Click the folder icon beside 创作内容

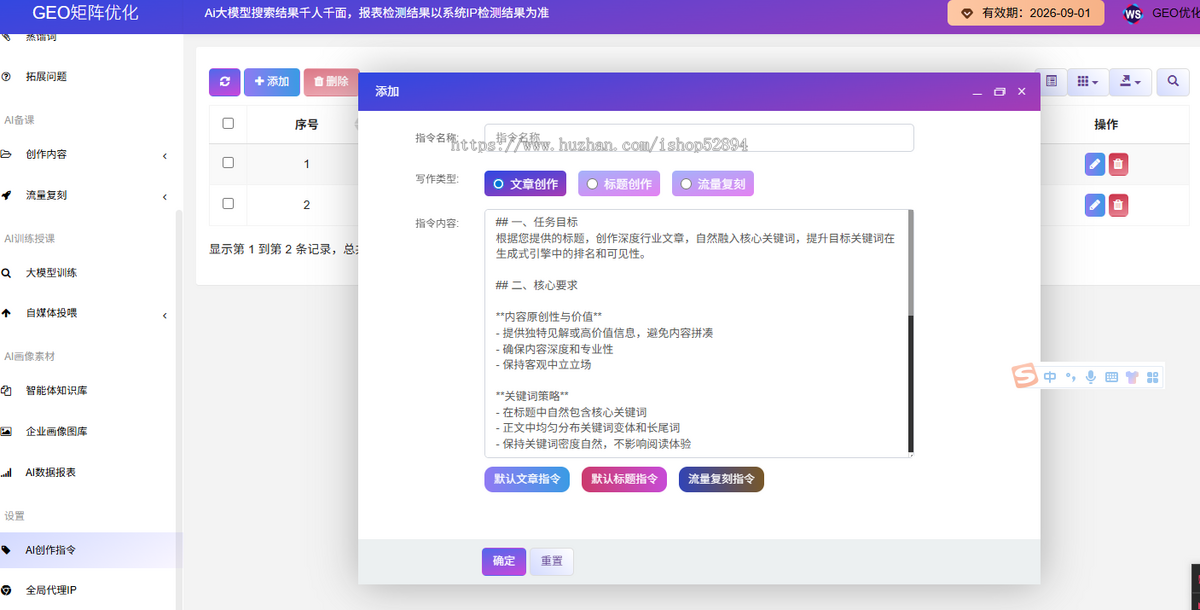[x=6, y=154]
